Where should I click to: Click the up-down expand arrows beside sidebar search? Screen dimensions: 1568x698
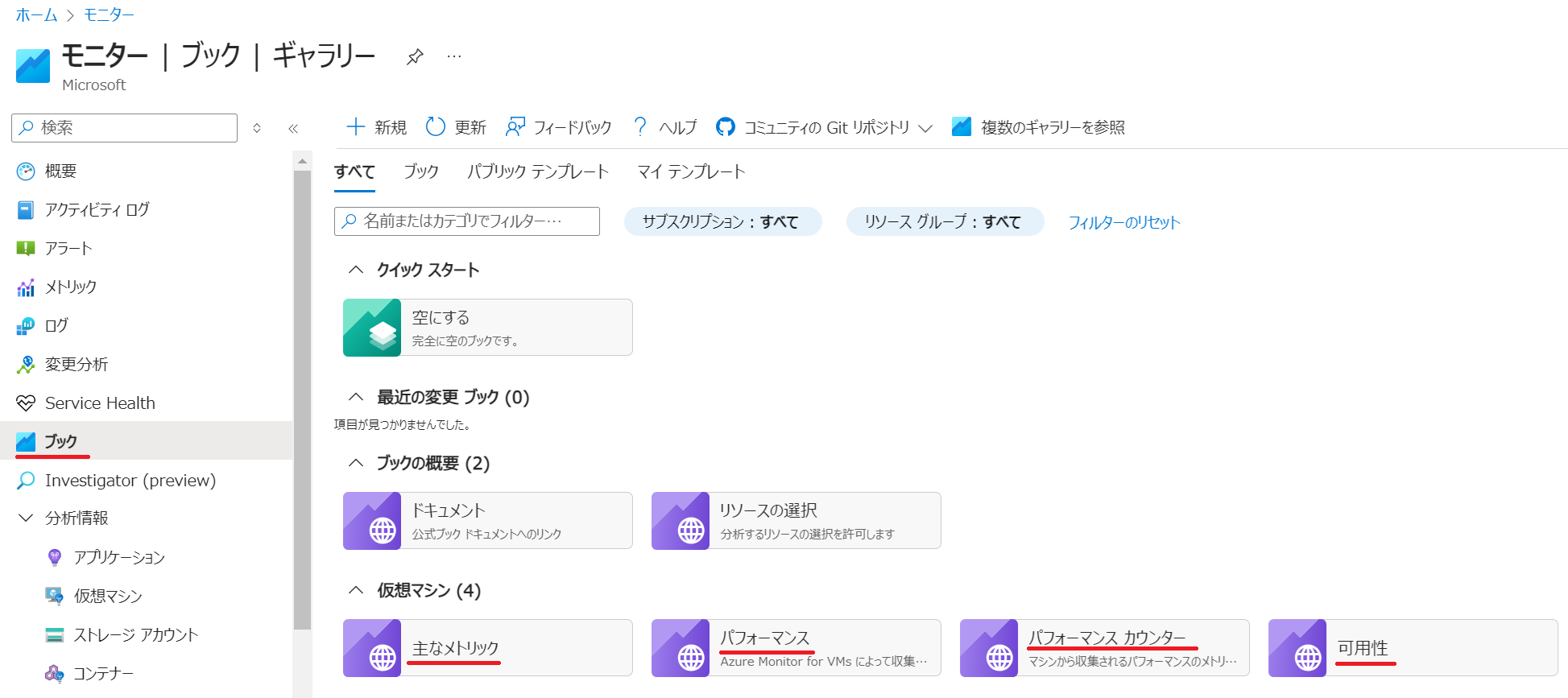(257, 128)
